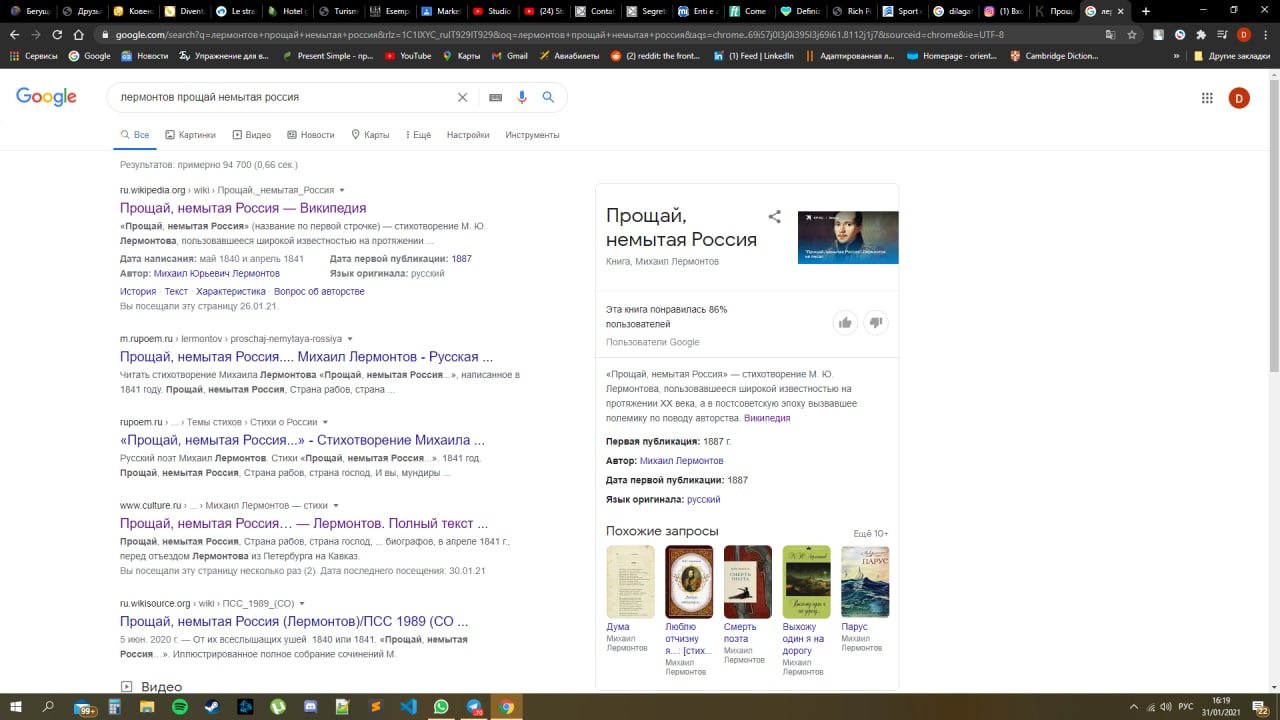Open the Михаил Лермонтов author link in the panel
Screen dimensions: 1280x720
[681, 461]
